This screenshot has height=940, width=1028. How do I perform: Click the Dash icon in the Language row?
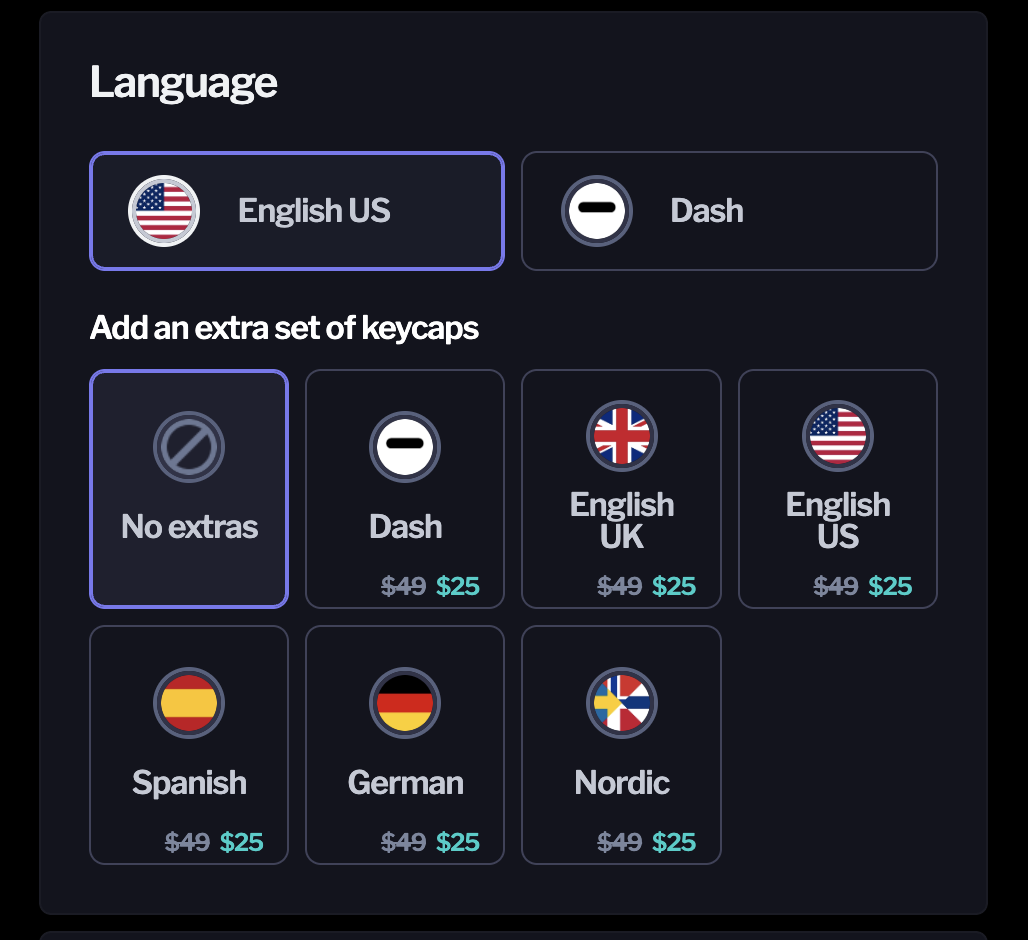coord(597,211)
